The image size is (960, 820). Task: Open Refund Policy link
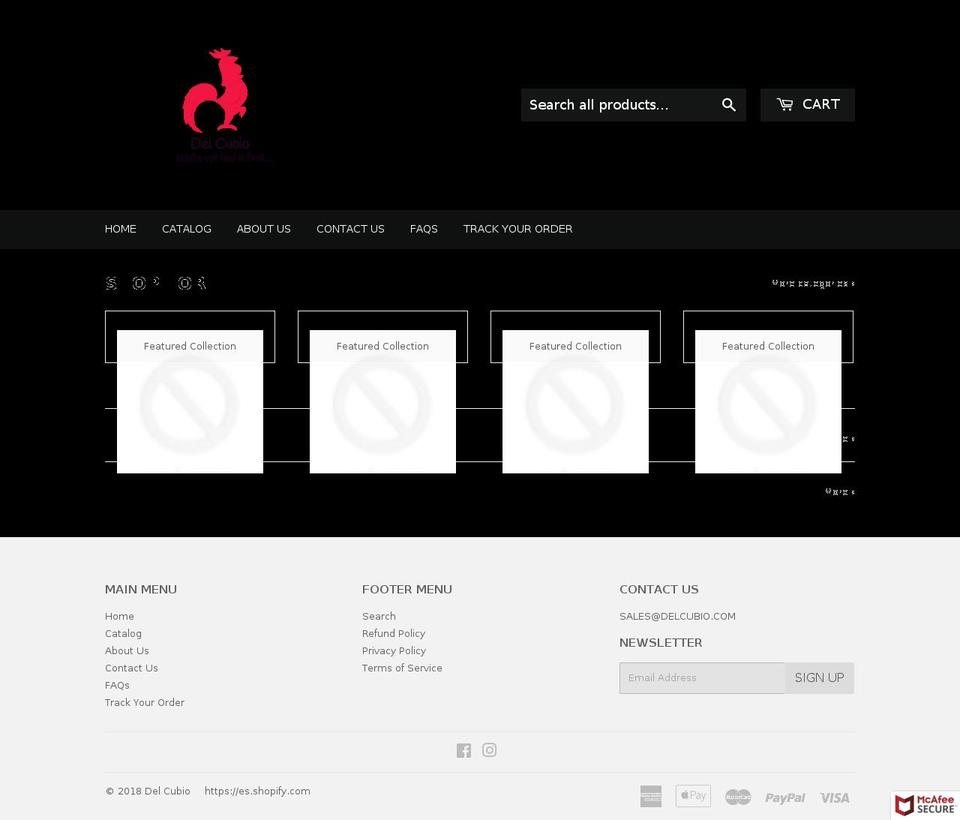pyautogui.click(x=394, y=633)
